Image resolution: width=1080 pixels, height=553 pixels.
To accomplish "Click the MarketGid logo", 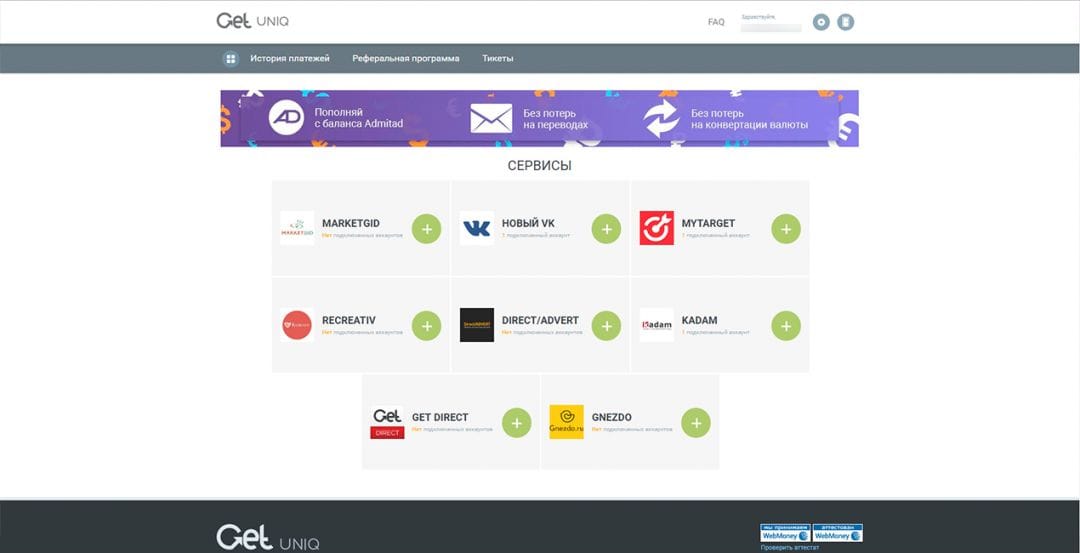I will tap(298, 229).
